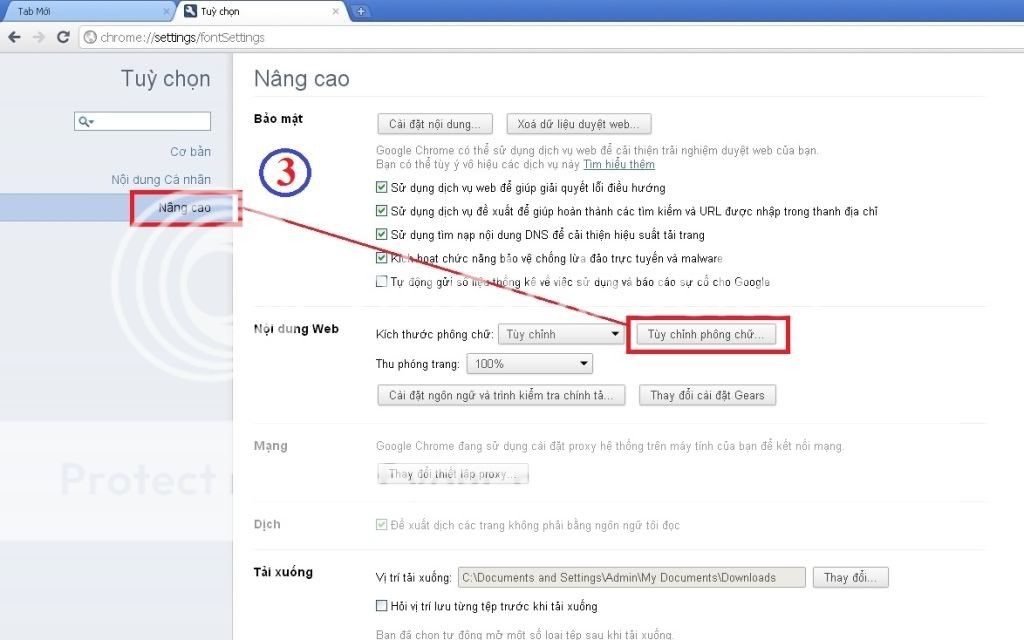Screen dimensions: 1024x640
Task: Click the Tùy chỉnh phông chữ button
Action: [x=705, y=334]
